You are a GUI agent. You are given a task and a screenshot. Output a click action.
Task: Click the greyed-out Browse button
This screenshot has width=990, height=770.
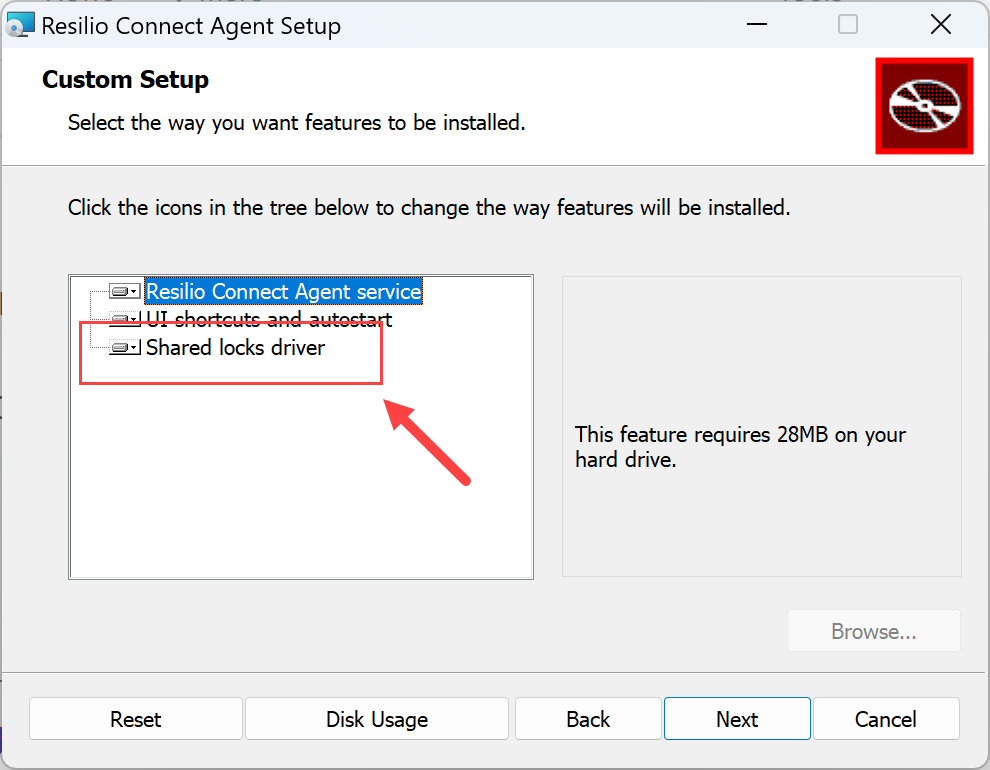[874, 632]
